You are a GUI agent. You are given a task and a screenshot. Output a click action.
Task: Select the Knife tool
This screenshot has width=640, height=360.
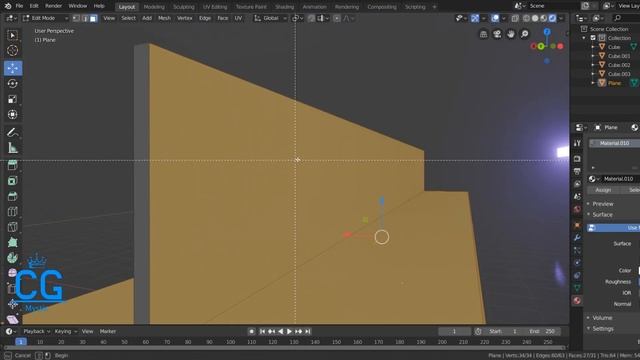(x=13, y=227)
